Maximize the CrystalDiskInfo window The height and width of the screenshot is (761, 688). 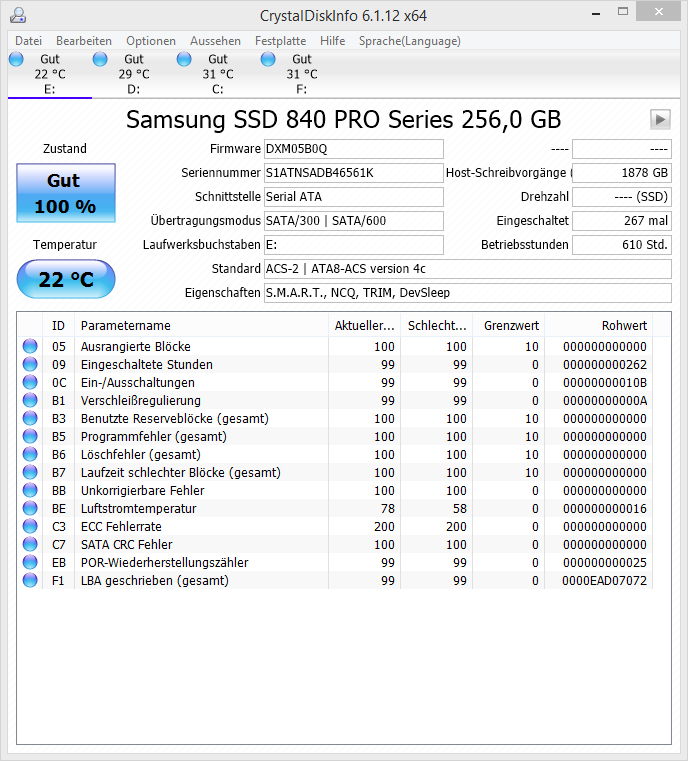(623, 12)
